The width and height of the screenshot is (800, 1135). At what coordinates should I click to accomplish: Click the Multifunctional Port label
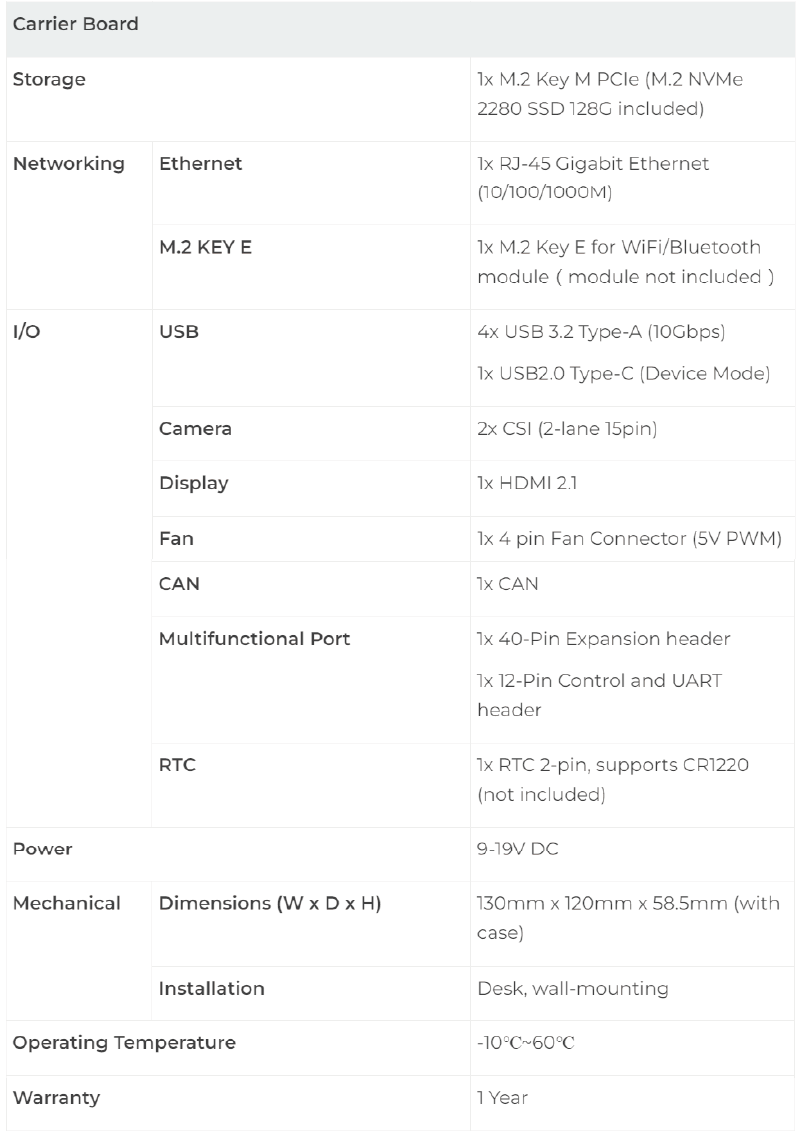click(254, 638)
